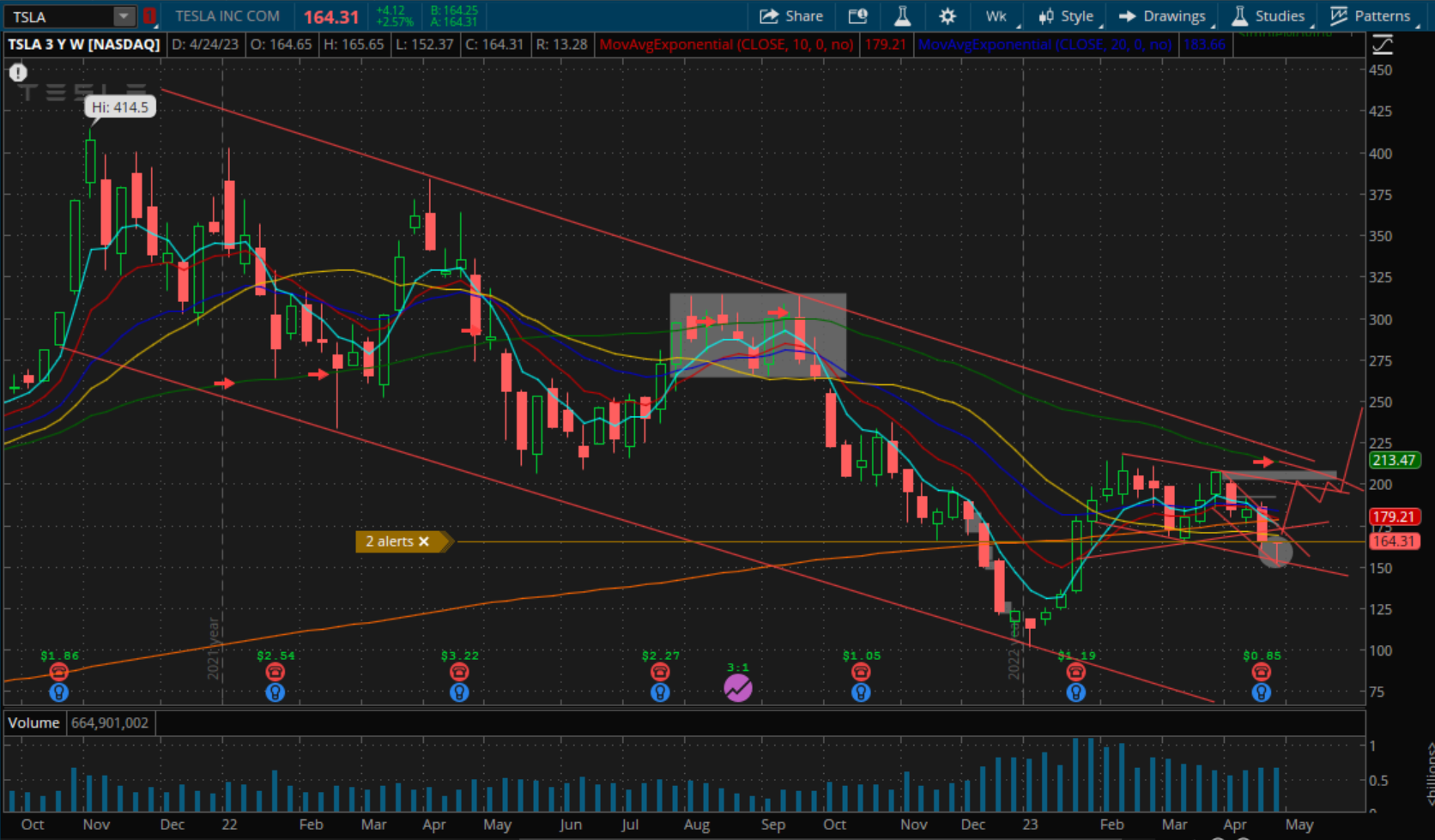1435x840 pixels.
Task: Click the exclamation notice icon on the chart
Action: point(18,73)
